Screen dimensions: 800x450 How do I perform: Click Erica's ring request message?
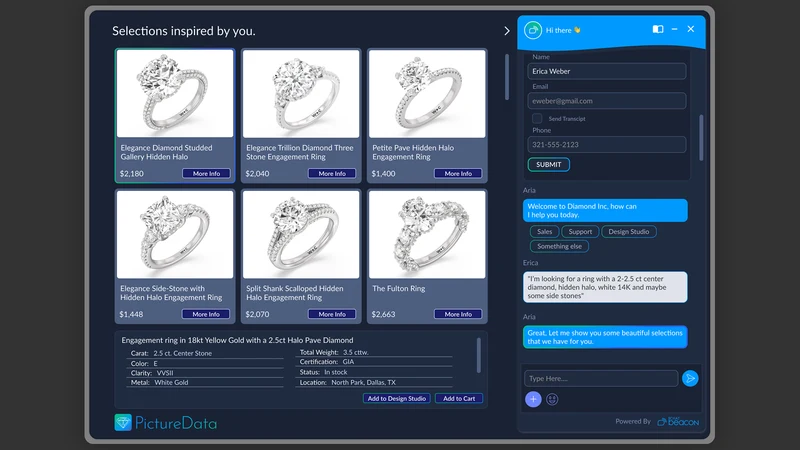[605, 287]
